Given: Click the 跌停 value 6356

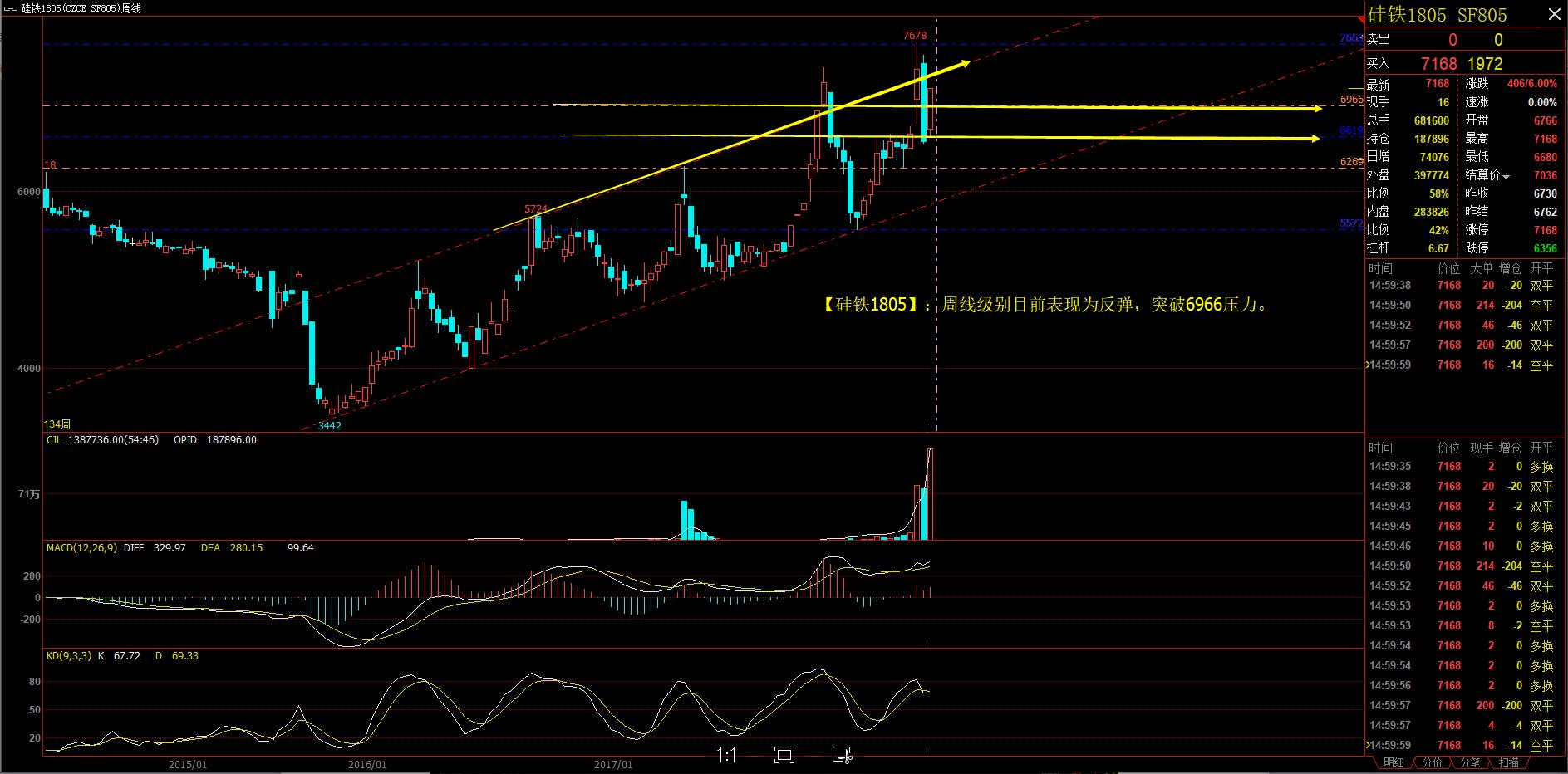Looking at the screenshot, I should pos(1546,248).
